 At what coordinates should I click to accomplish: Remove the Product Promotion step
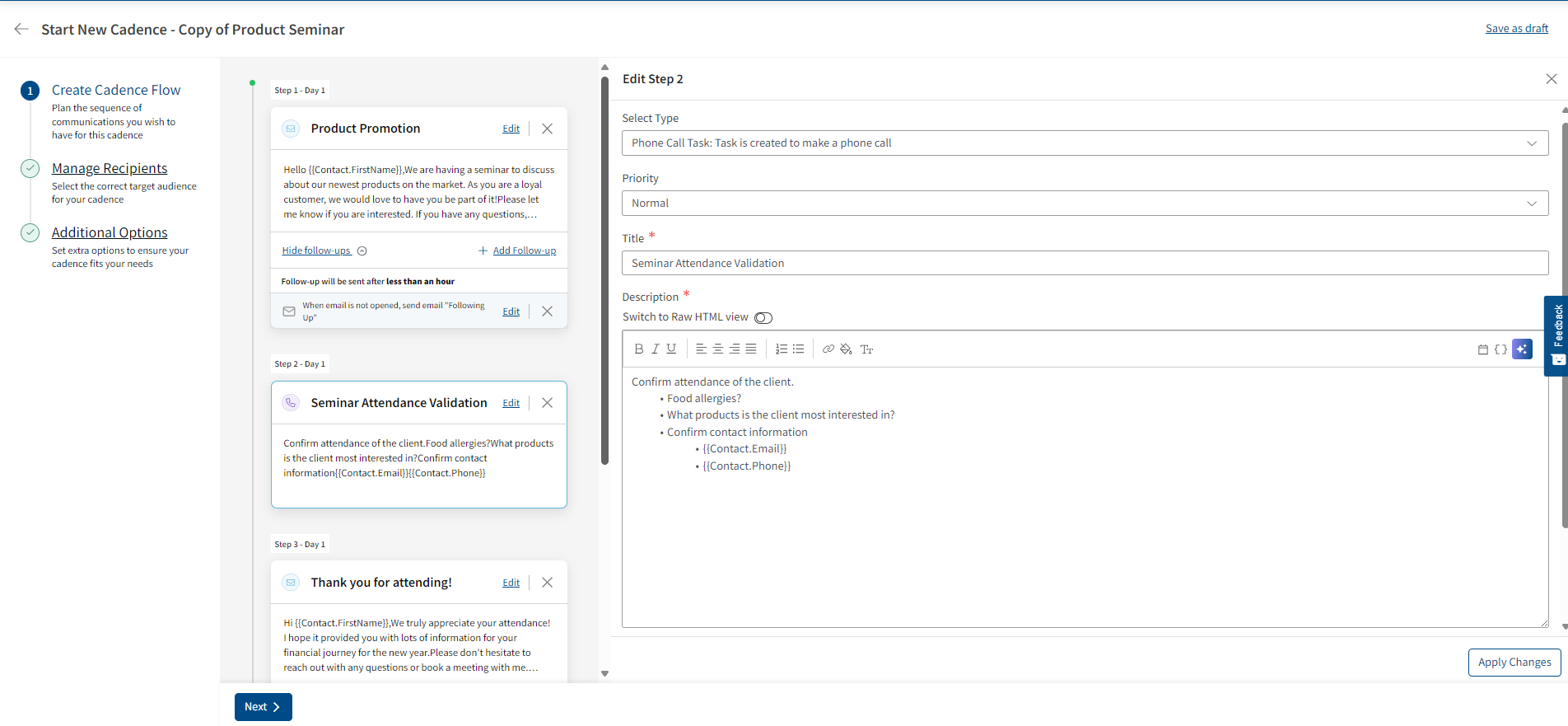coord(548,129)
